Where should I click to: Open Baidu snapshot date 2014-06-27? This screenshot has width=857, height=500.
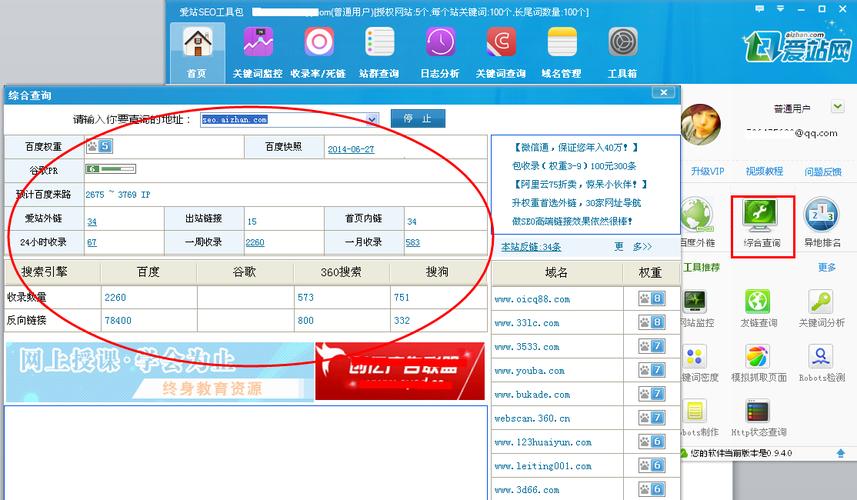[x=351, y=149]
